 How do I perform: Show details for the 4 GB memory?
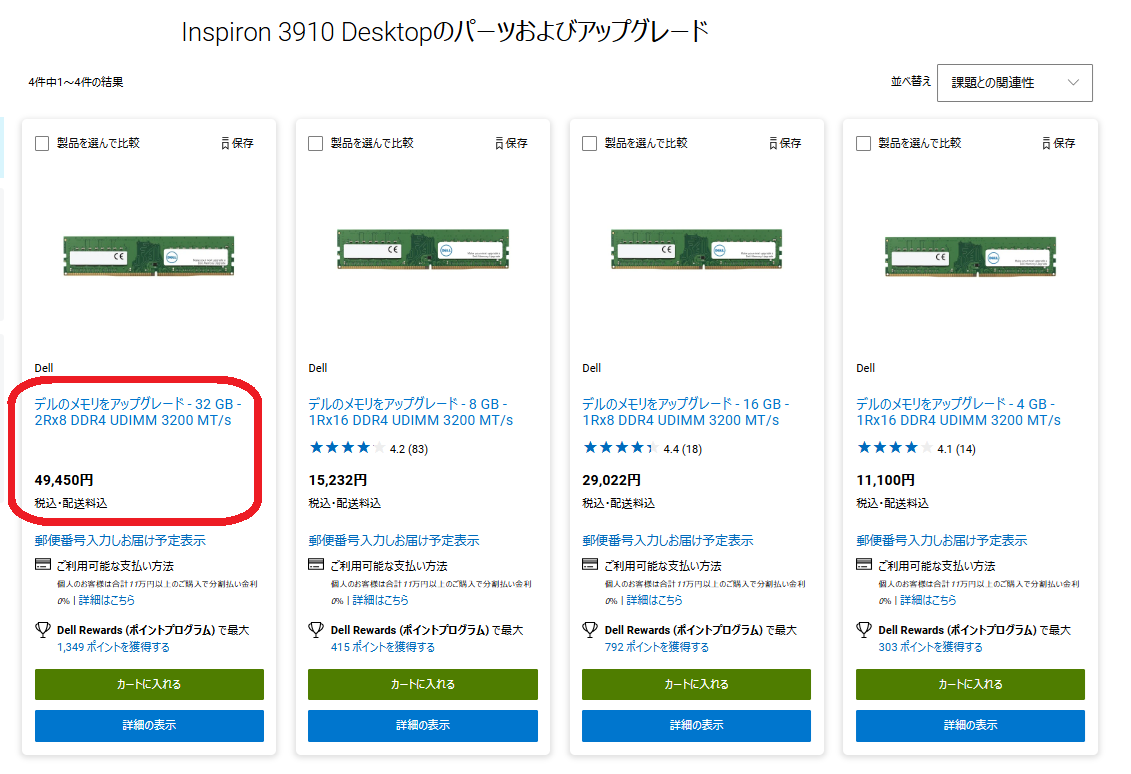pyautogui.click(x=971, y=726)
